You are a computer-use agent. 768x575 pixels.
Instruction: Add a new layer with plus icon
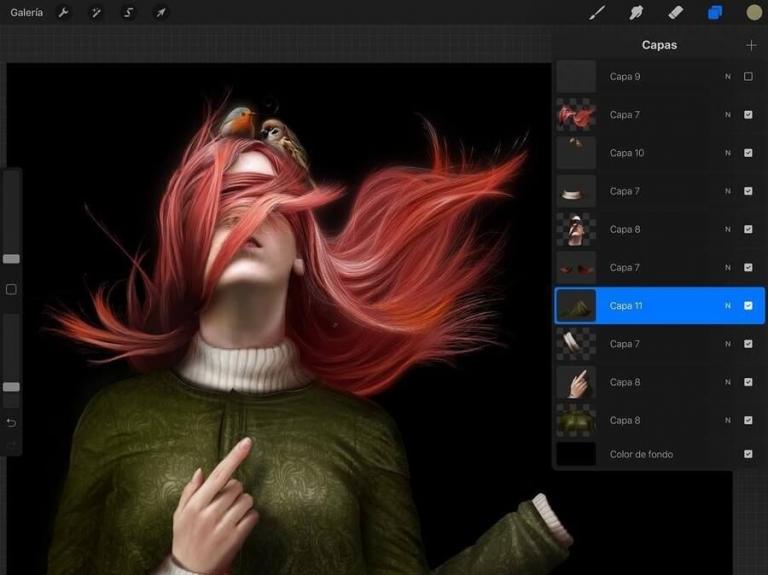pyautogui.click(x=751, y=46)
